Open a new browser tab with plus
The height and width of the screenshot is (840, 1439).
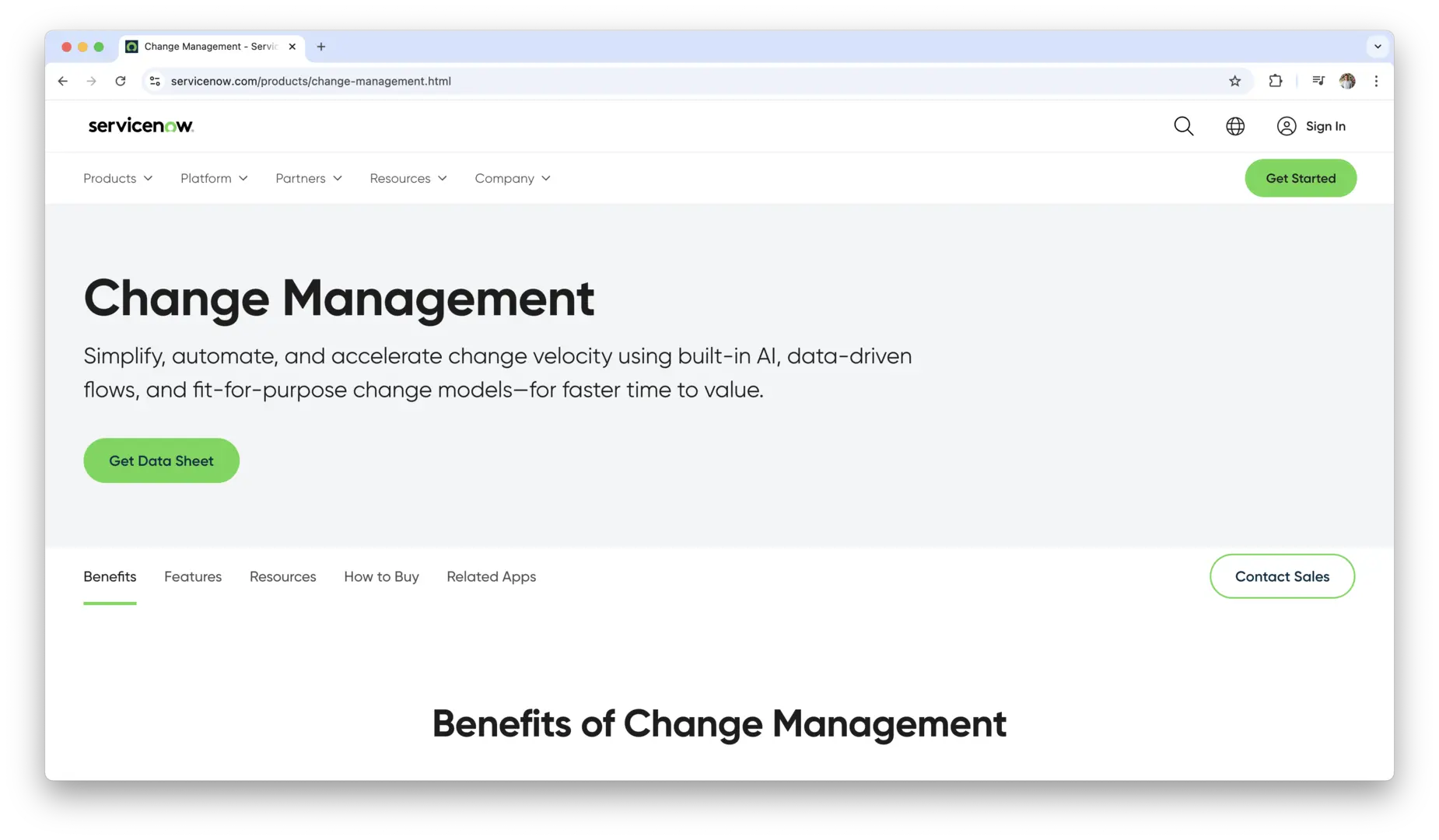(321, 47)
